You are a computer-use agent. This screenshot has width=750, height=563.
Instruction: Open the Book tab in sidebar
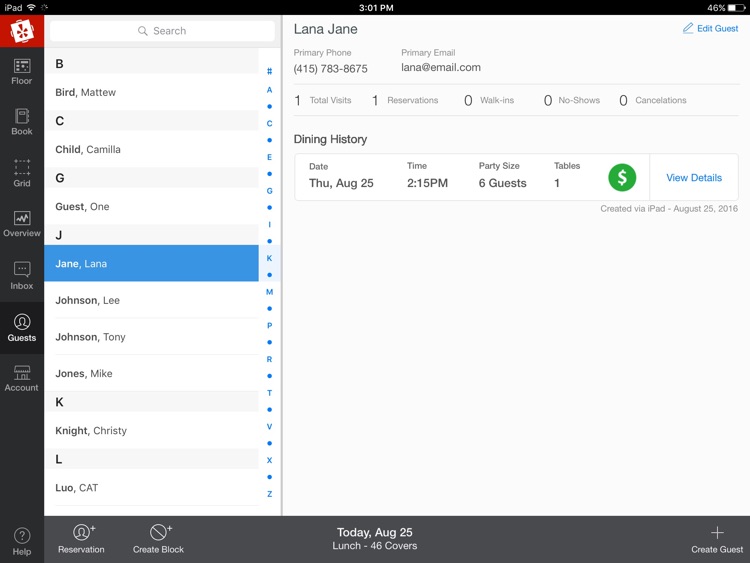click(x=22, y=122)
